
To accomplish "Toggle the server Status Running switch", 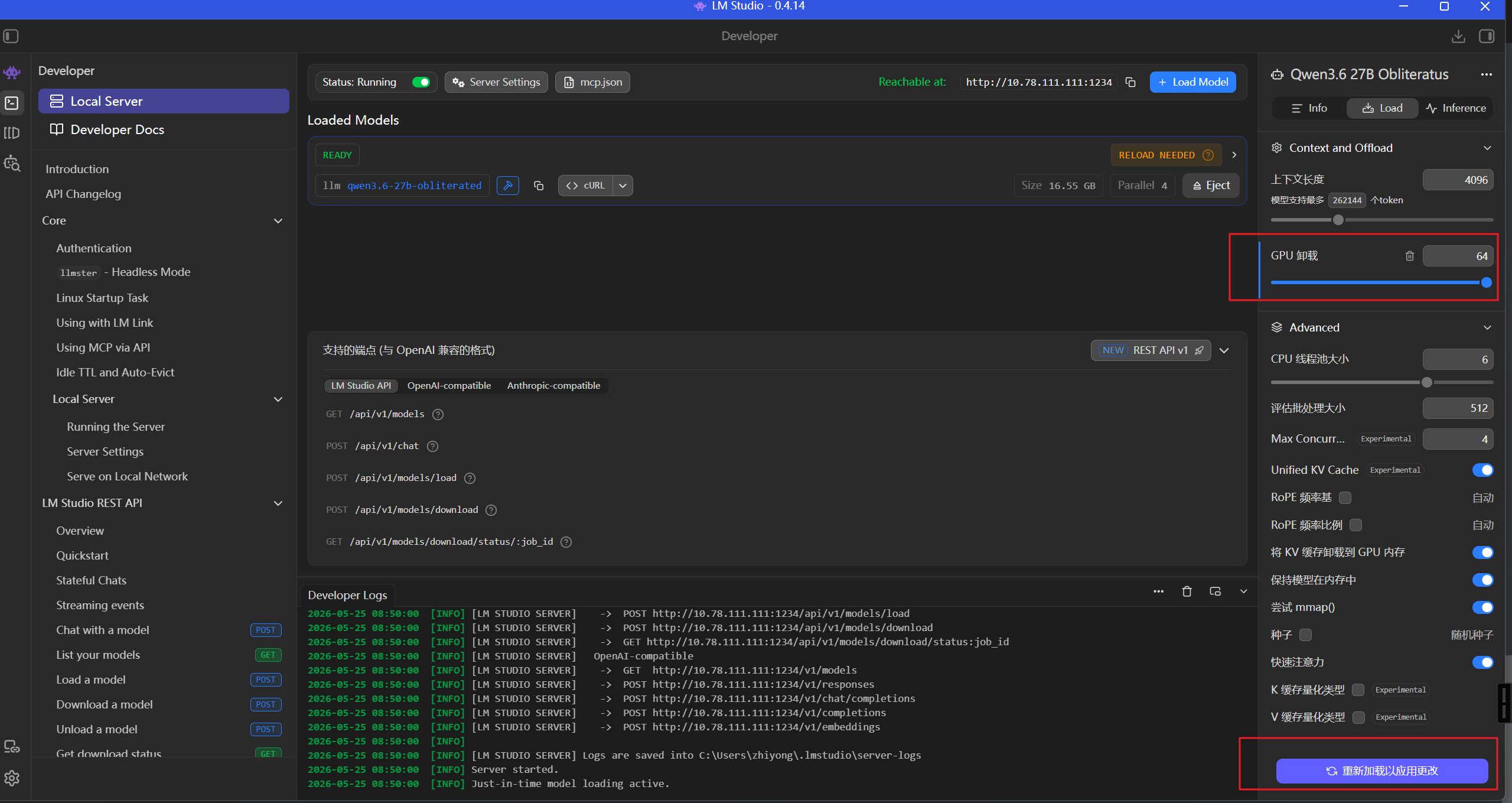I will pos(421,82).
